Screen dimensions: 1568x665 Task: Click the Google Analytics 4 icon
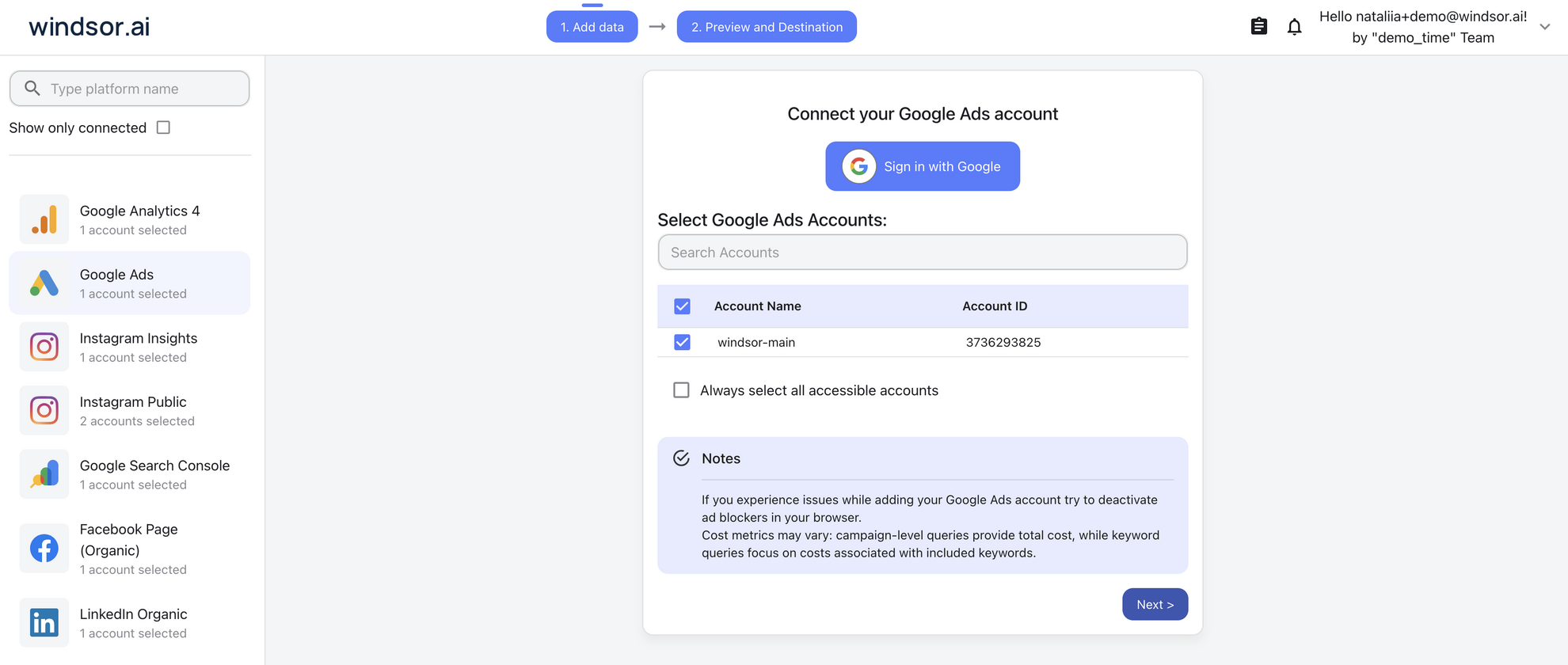(x=44, y=219)
